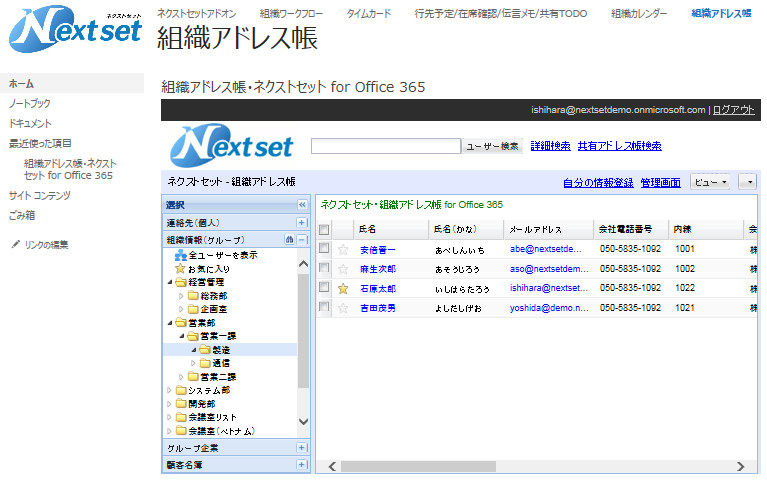Open the 管理画面 link

tap(660, 183)
